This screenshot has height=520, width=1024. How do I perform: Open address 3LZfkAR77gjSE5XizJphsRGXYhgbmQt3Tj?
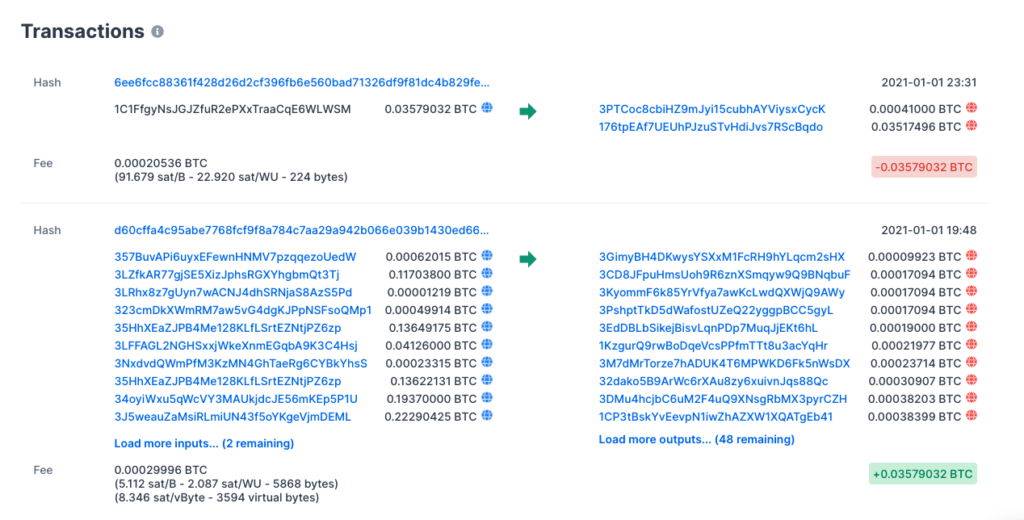[227, 274]
